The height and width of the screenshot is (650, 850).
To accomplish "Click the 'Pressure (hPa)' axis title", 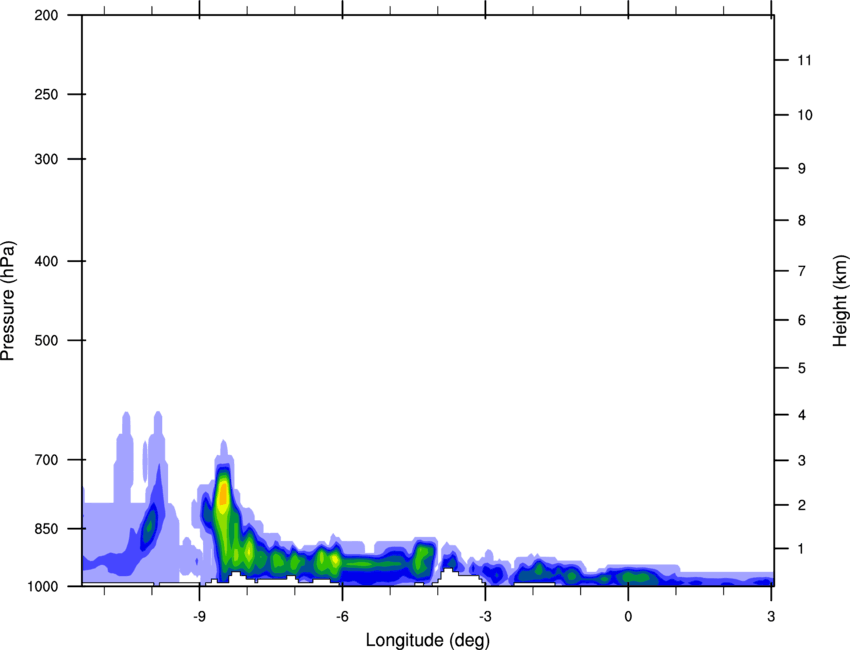I will click(8, 301).
